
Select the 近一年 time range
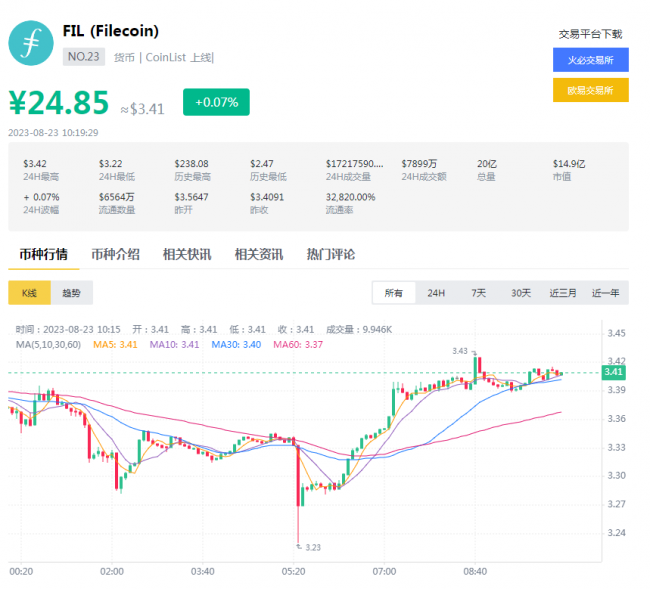coord(605,293)
